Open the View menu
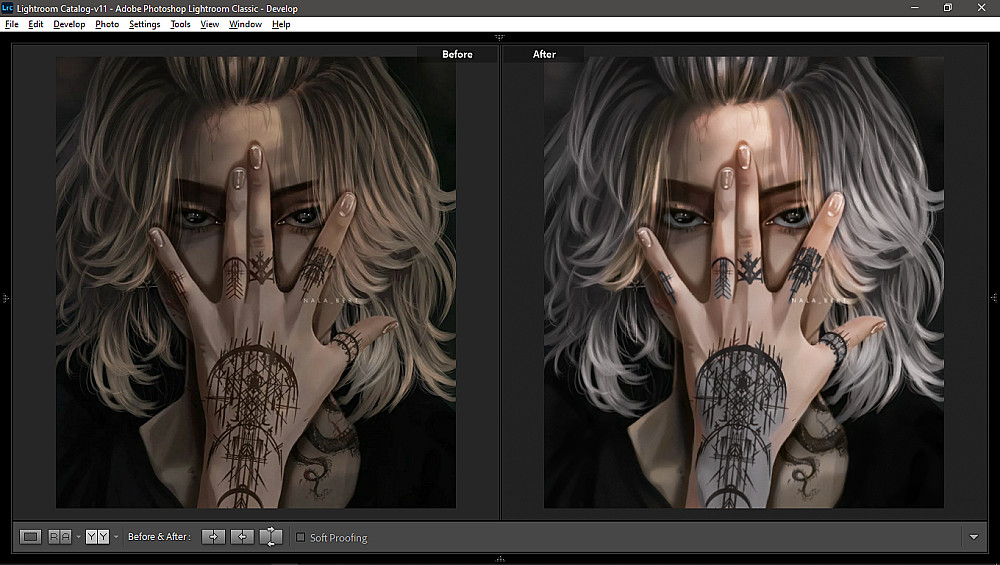Image resolution: width=1000 pixels, height=565 pixels. point(210,24)
